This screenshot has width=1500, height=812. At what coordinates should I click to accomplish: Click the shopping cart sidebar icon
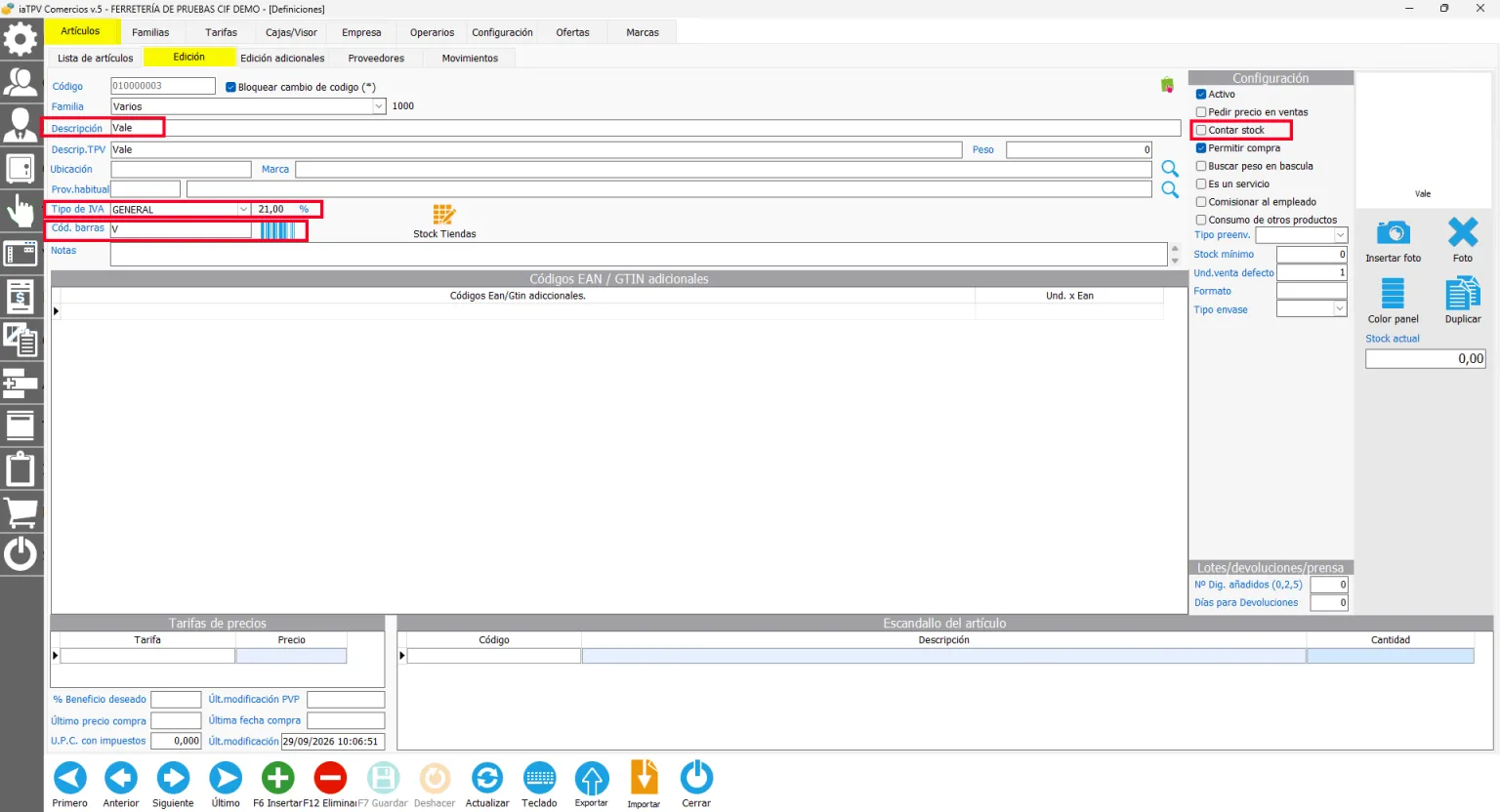tap(21, 511)
